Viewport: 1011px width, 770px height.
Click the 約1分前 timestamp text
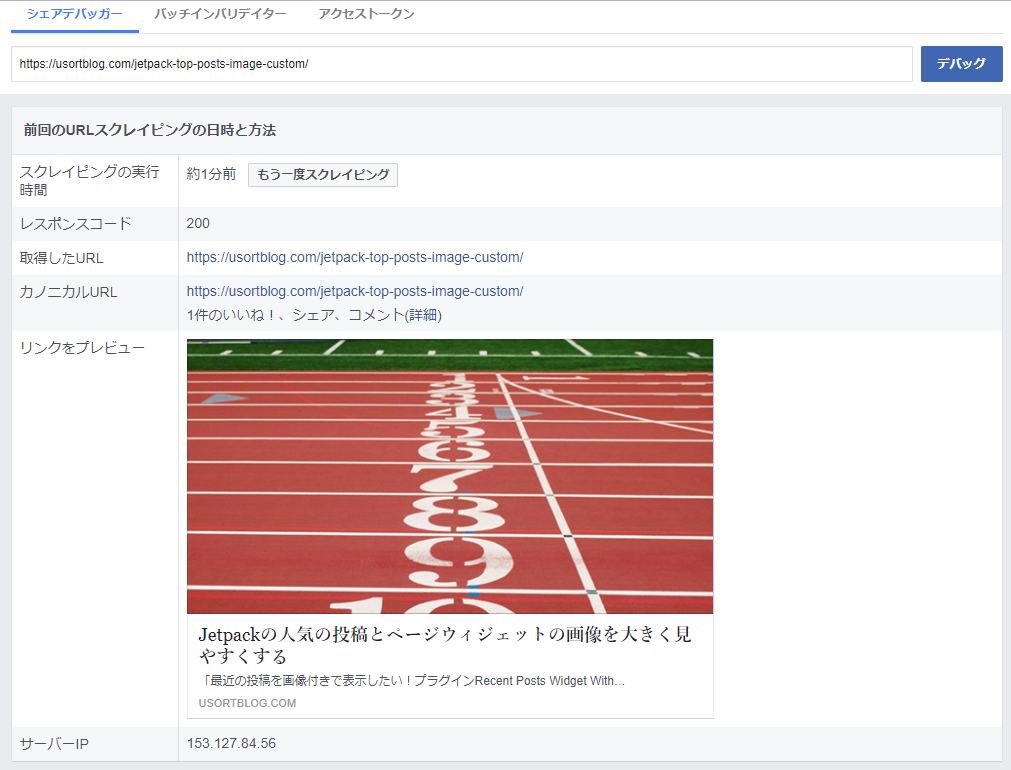[x=211, y=174]
